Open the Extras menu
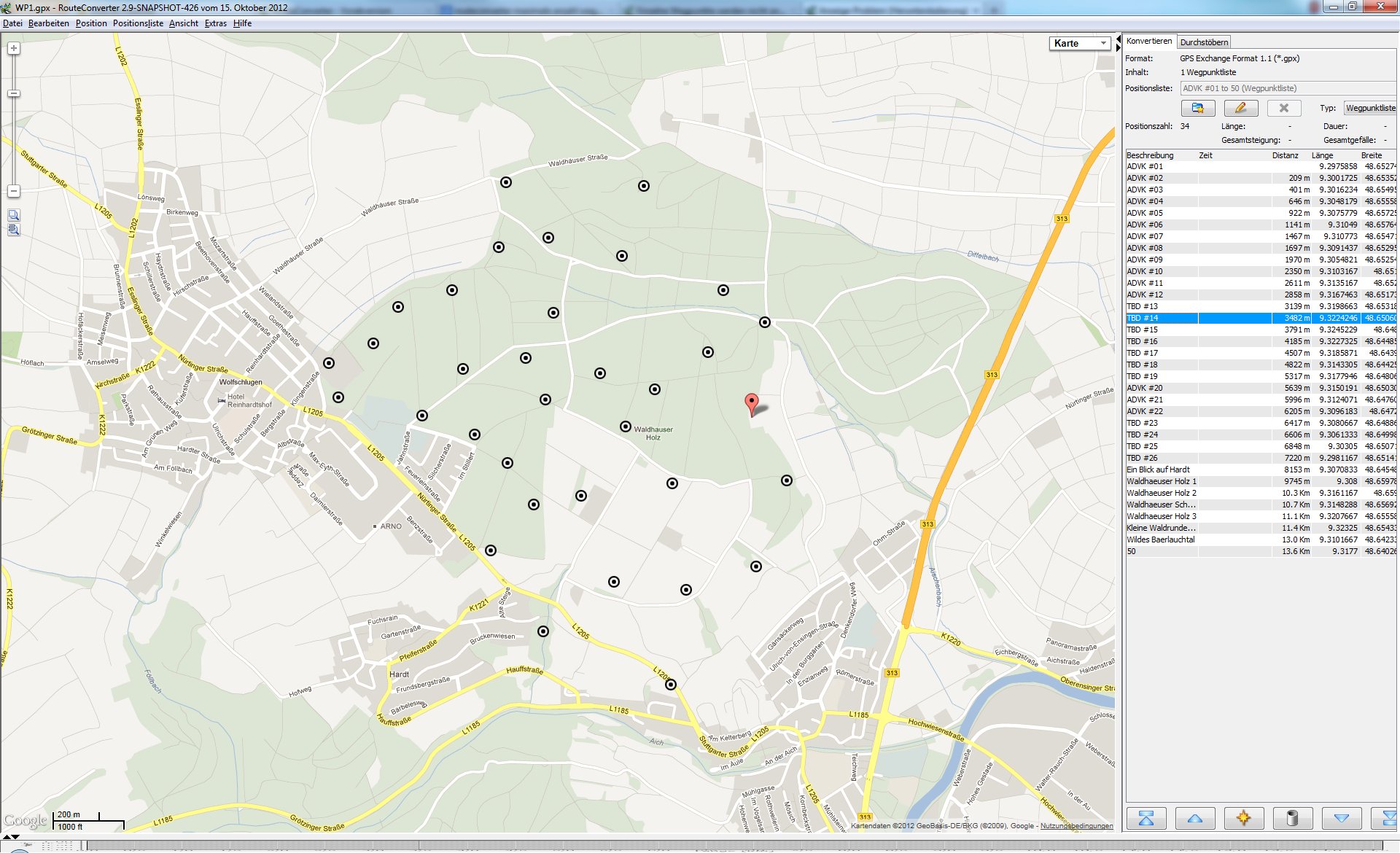 pos(215,23)
